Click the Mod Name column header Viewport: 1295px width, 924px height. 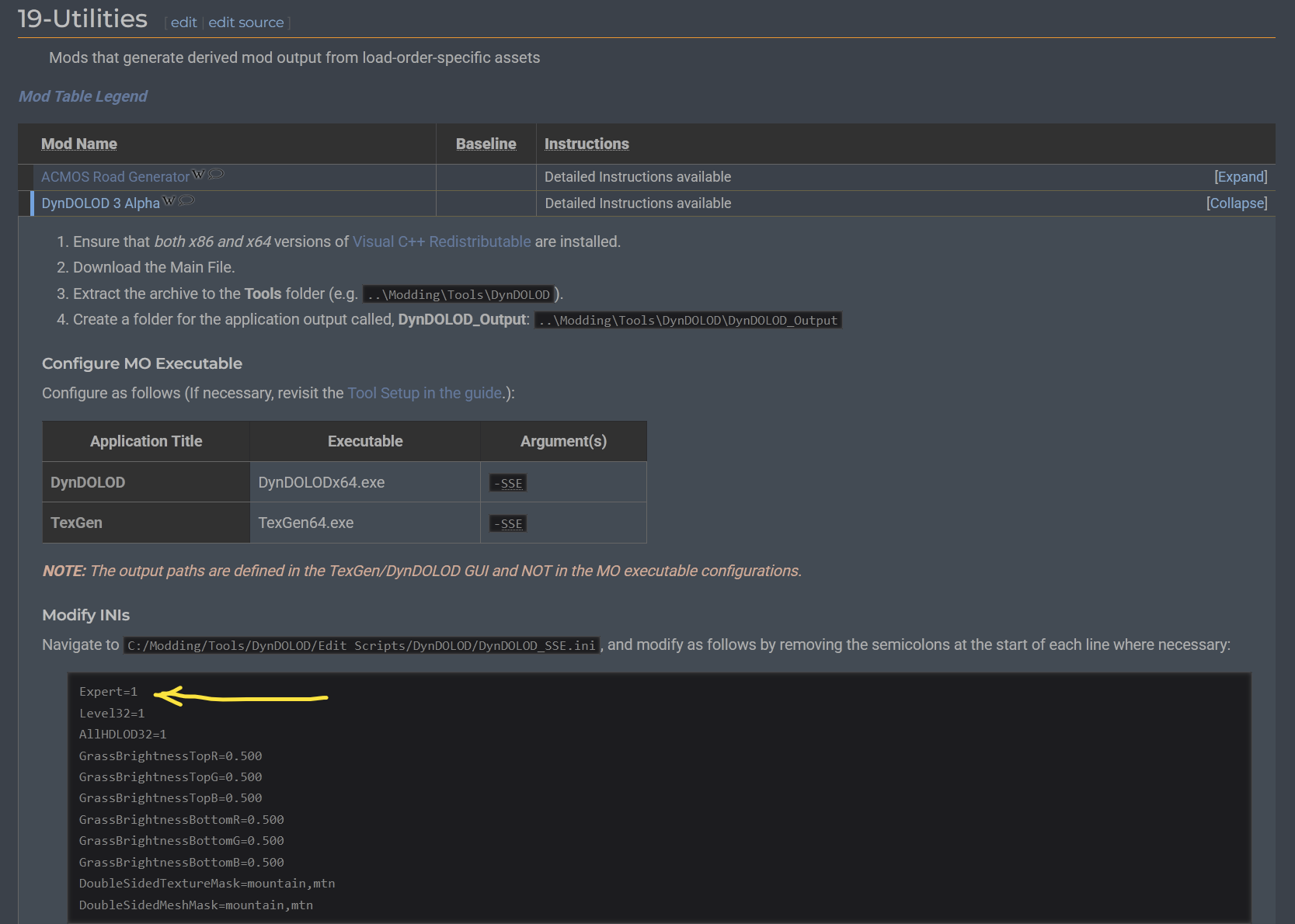(79, 144)
